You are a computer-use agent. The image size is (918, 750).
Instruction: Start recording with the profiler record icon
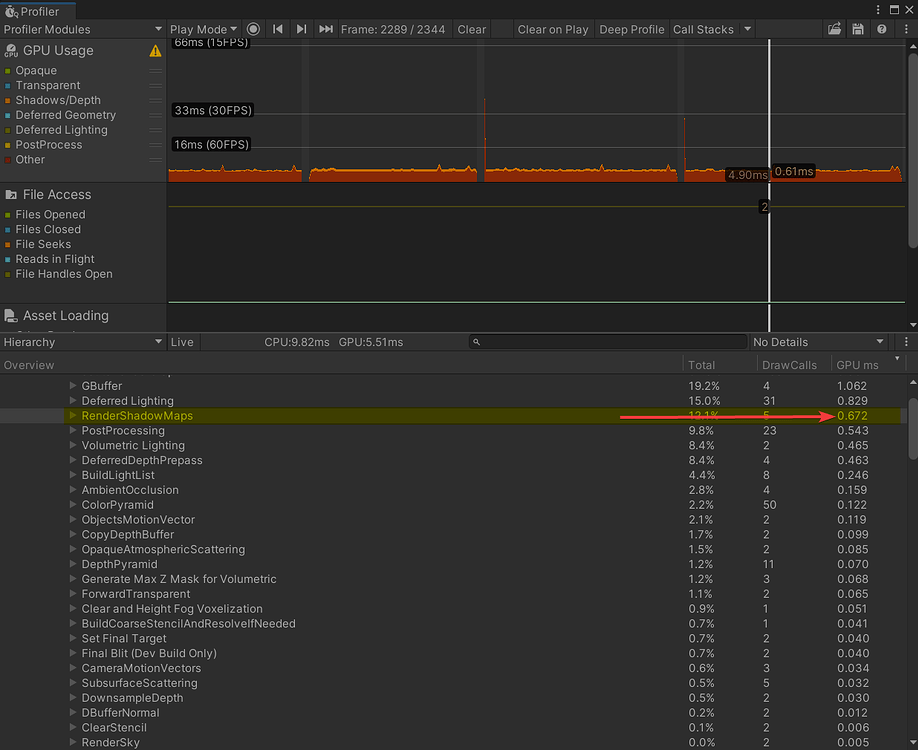point(252,29)
